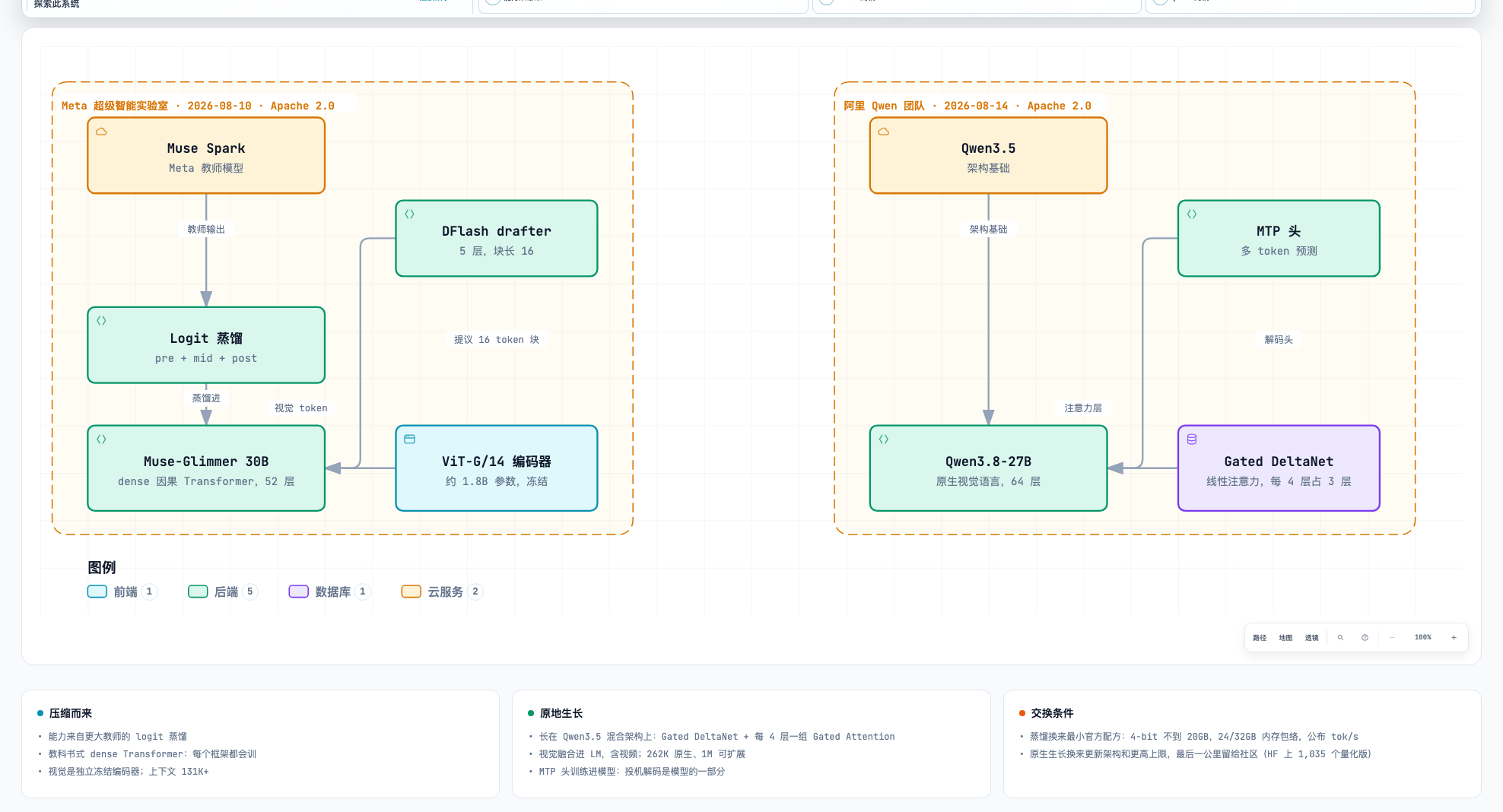Screen dimensions: 1503x812
Task: Click the bullet starting with 原生生长换来更新架构
Action: pyautogui.click(x=1200, y=754)
